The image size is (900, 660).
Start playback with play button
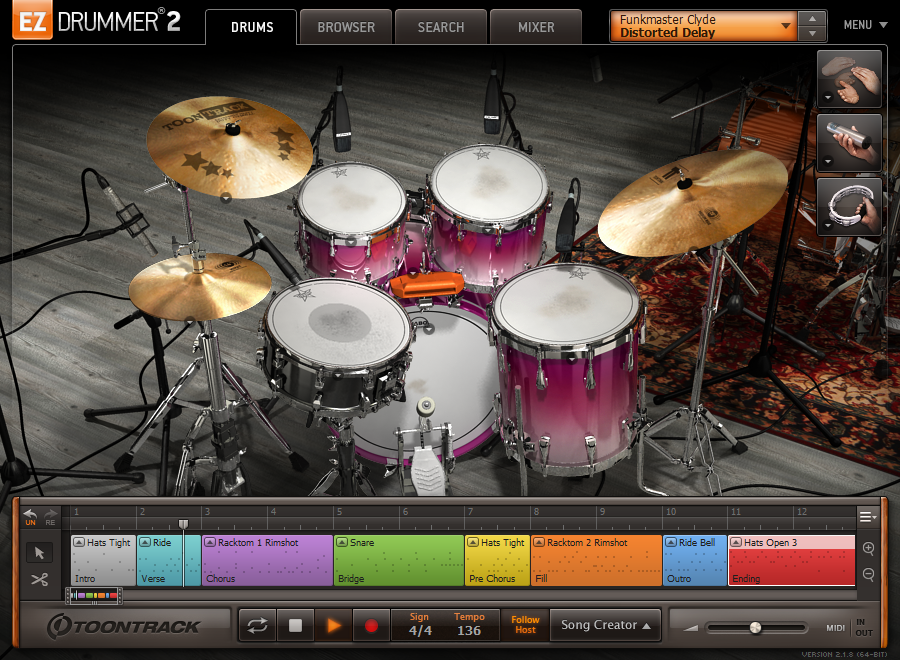click(333, 625)
